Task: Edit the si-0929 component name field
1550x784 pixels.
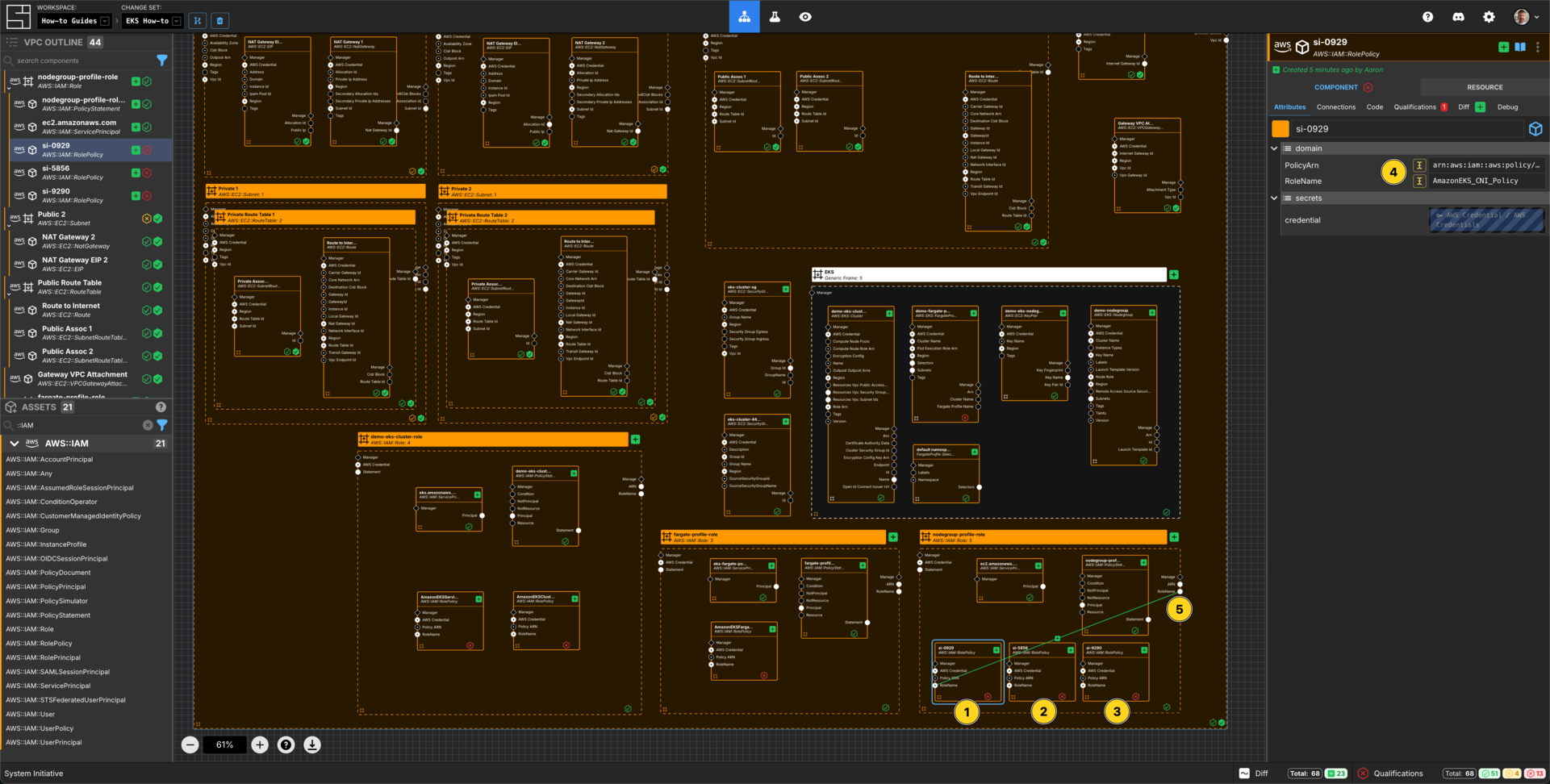Action: (x=1408, y=129)
